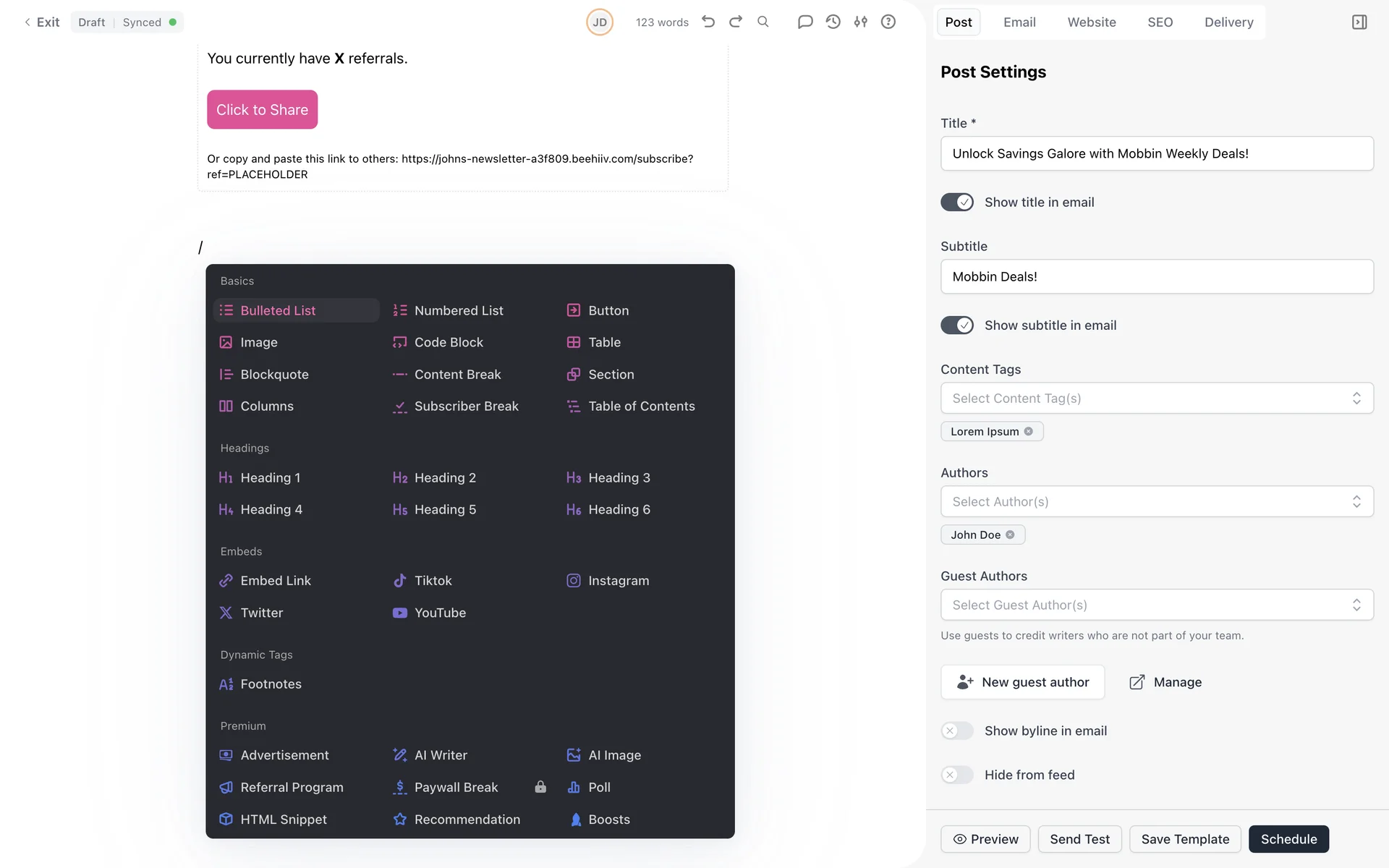The height and width of the screenshot is (868, 1389).
Task: Collapse the settings sidebar panel icon
Action: click(x=1359, y=22)
